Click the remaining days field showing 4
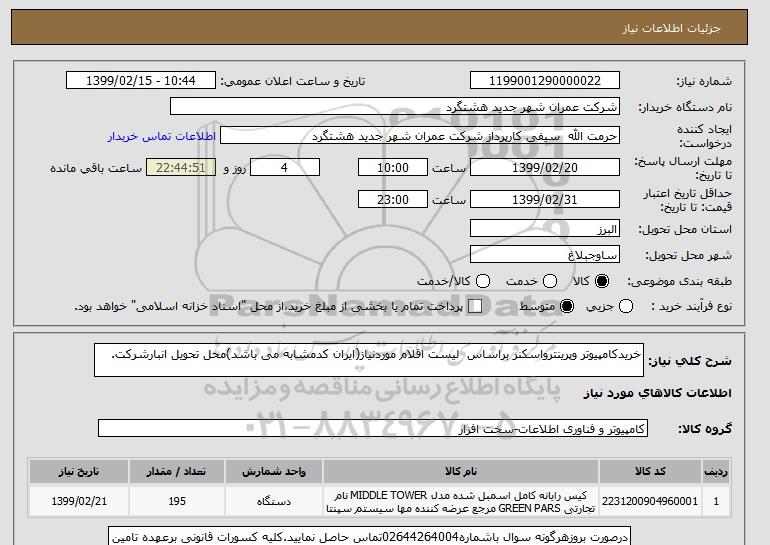 (285, 167)
